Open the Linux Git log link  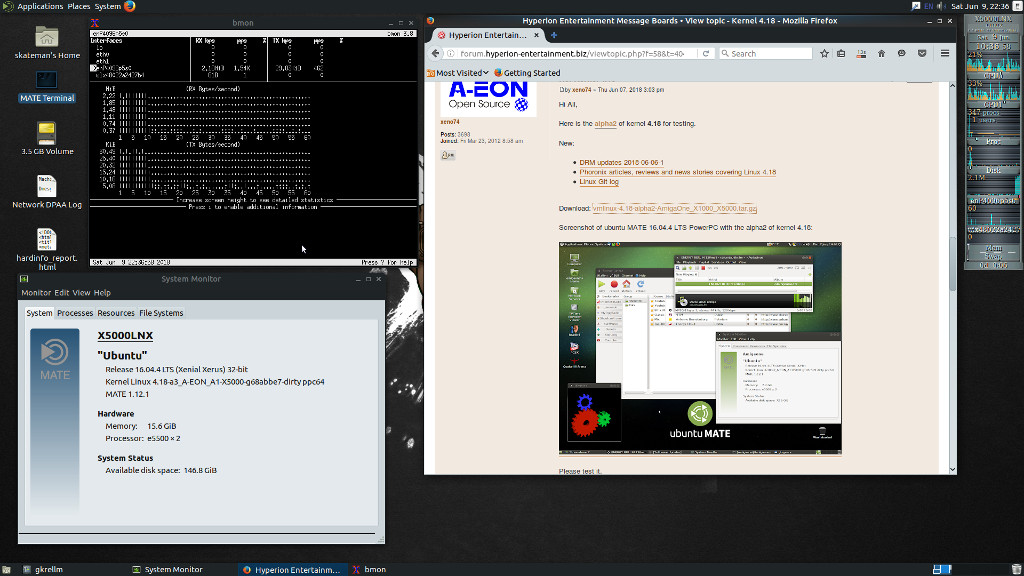click(x=599, y=182)
